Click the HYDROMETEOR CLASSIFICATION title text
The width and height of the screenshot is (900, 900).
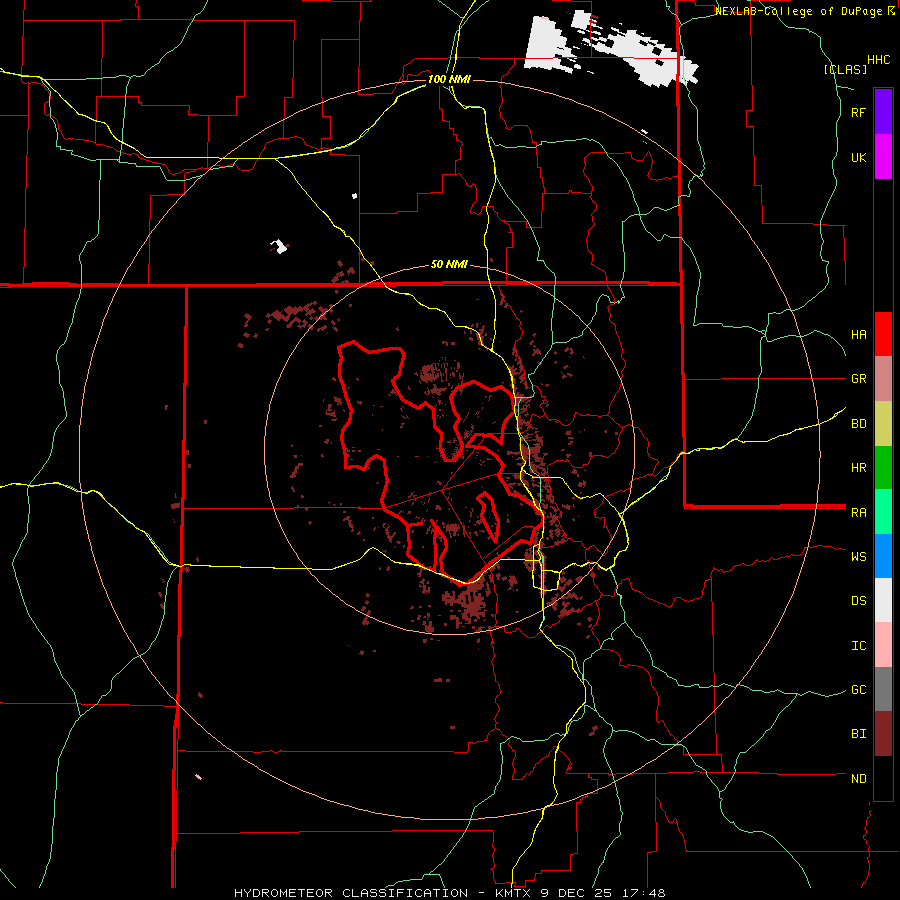pyautogui.click(x=351, y=893)
